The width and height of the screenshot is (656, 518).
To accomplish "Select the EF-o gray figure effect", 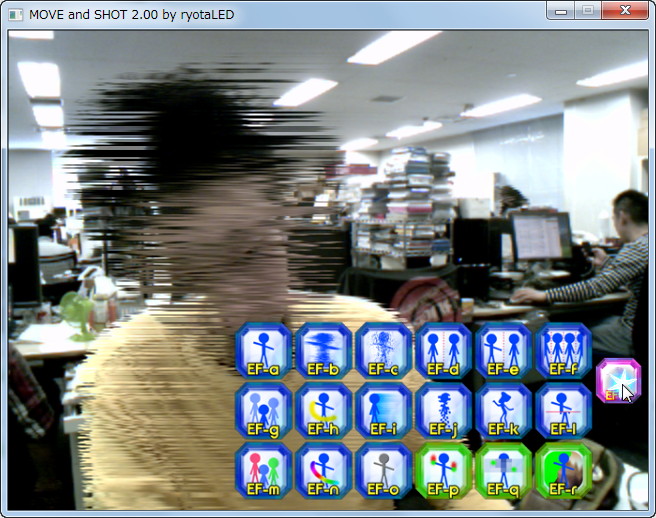I will pos(383,471).
